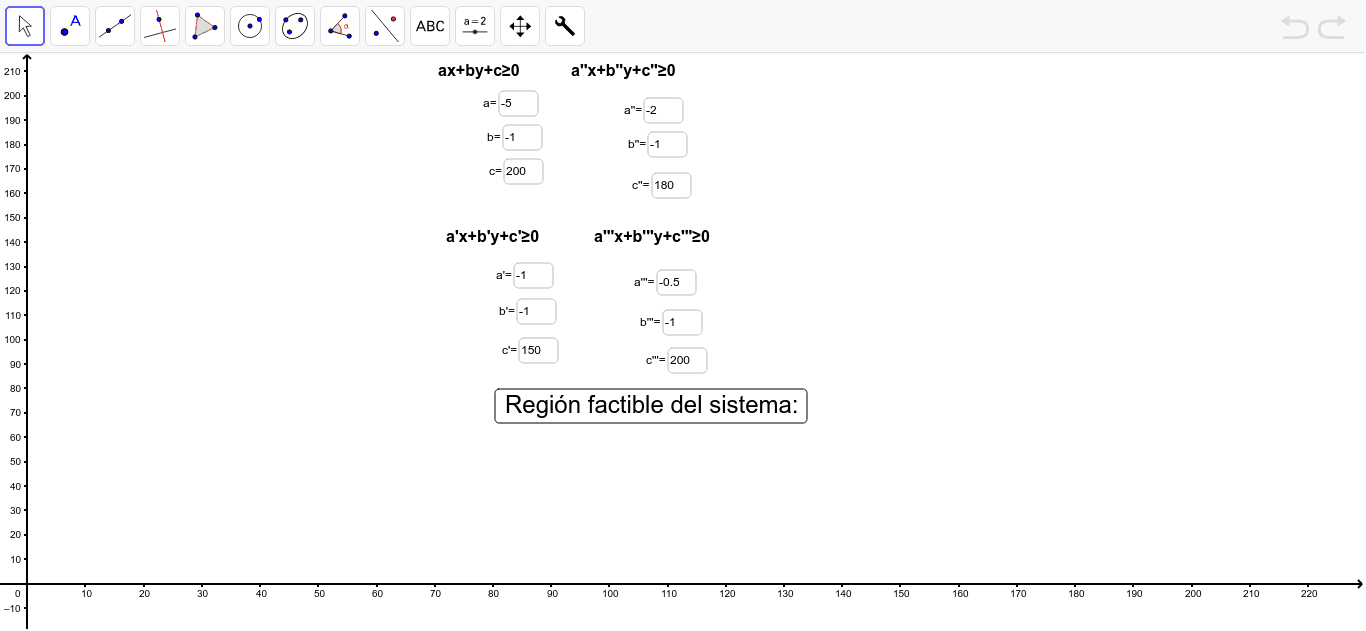
Task: Click the 50 label on the x-axis
Action: click(x=319, y=594)
